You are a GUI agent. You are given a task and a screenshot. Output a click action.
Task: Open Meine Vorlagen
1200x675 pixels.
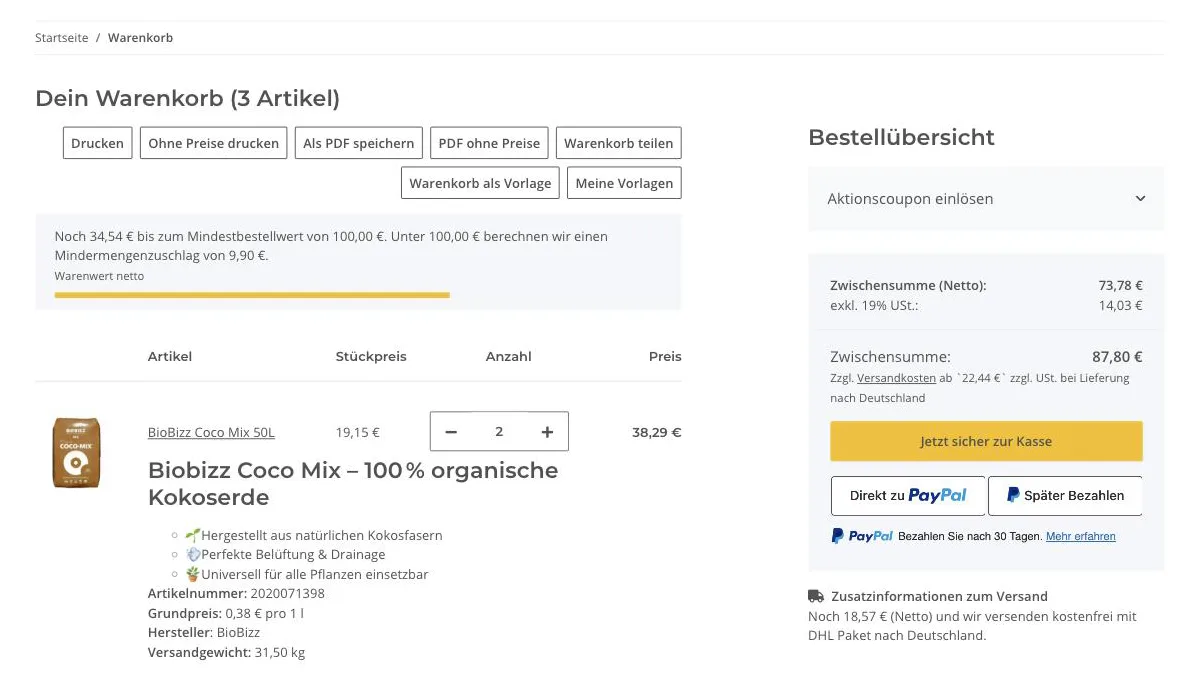624,183
